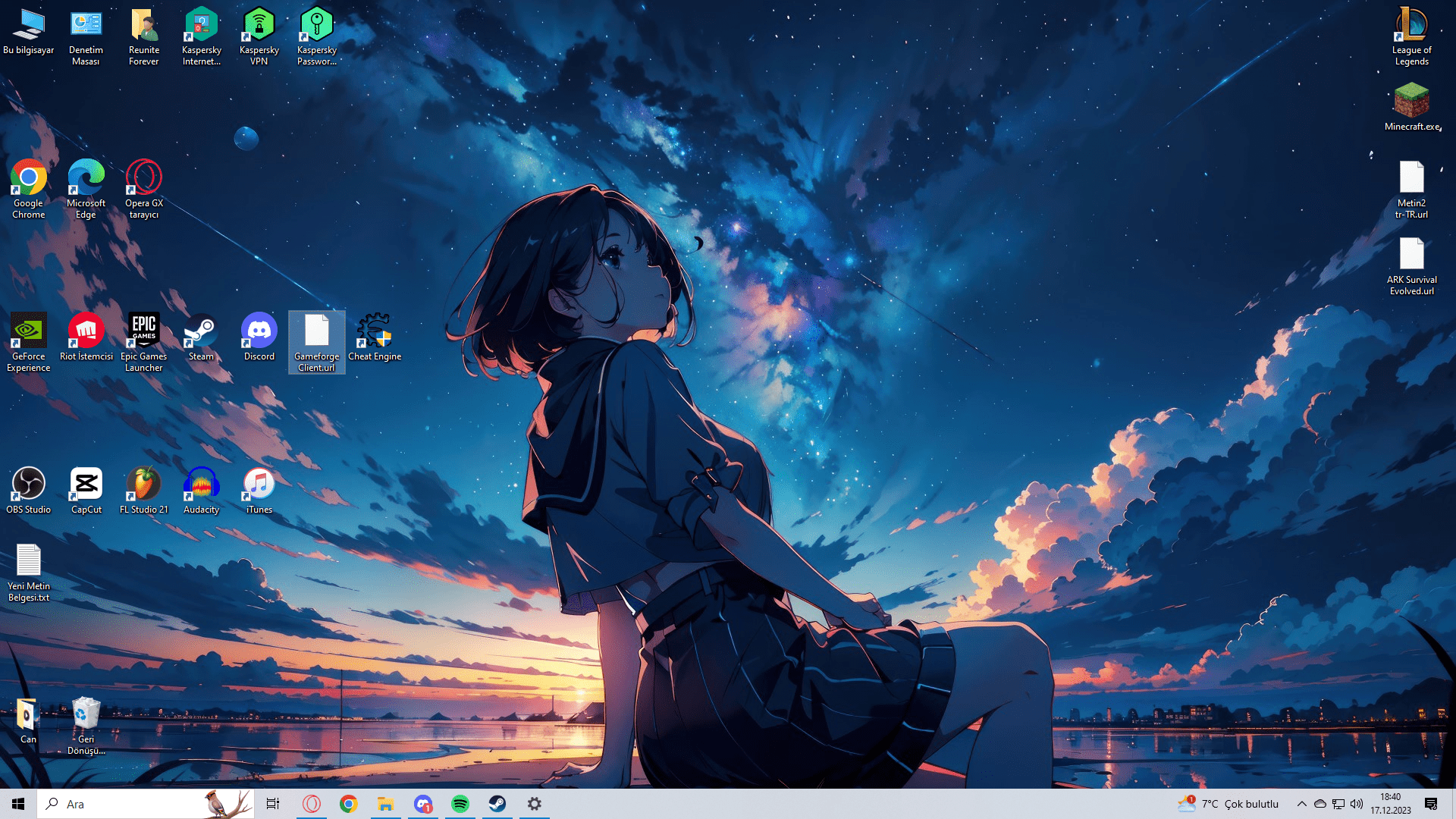Select Google Chrome desktop icon
The height and width of the screenshot is (819, 1456).
coord(28,190)
